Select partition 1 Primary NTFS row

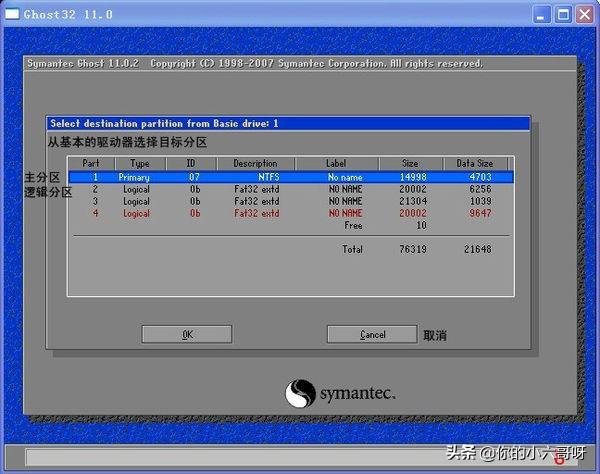coord(290,177)
